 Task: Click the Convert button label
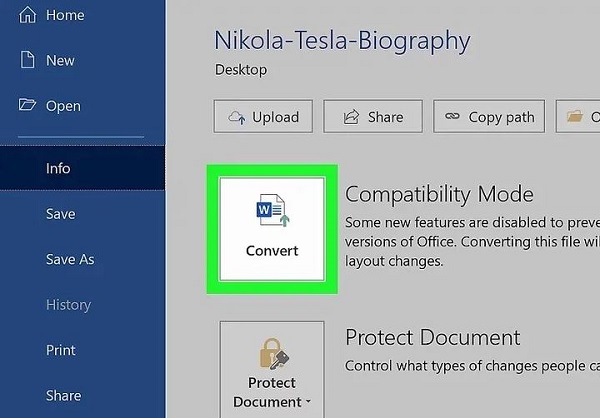[272, 251]
